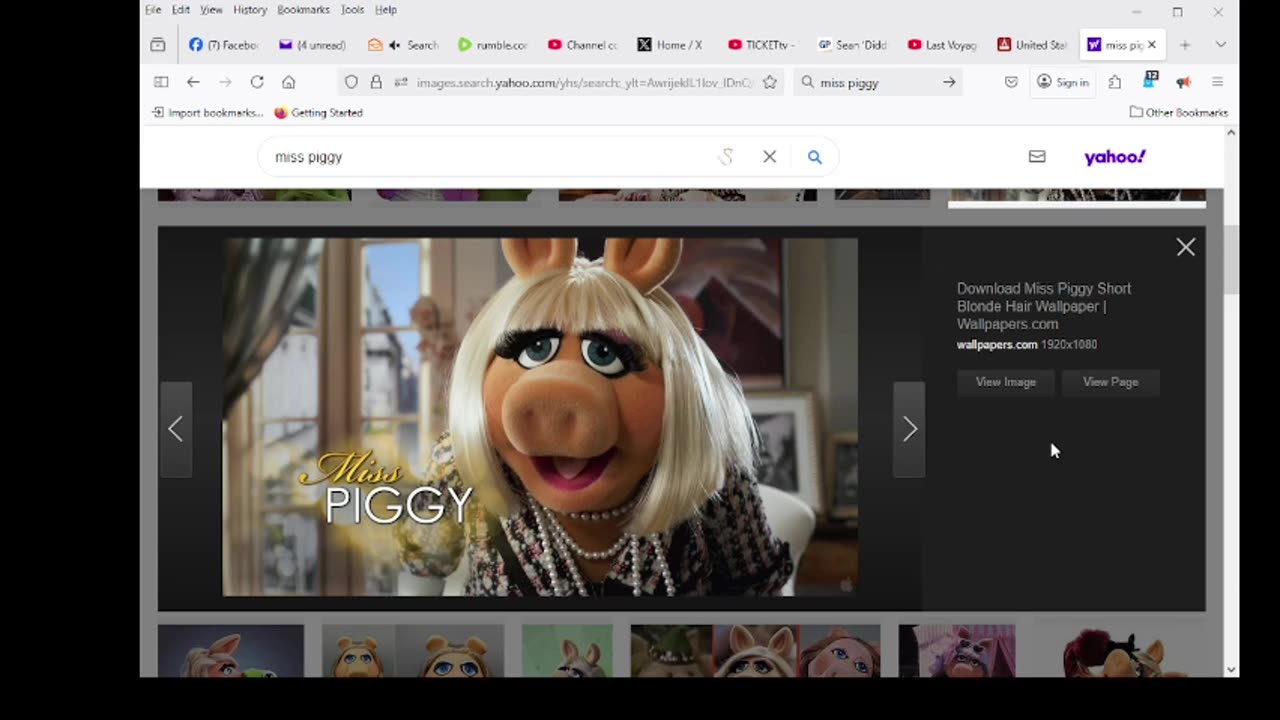This screenshot has width=1280, height=720.
Task: Open Firefox View recent browsing icon
Action: point(158,45)
